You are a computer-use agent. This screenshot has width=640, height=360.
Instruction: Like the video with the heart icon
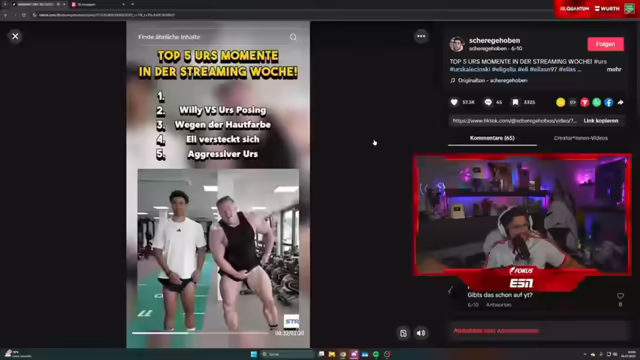pos(454,102)
